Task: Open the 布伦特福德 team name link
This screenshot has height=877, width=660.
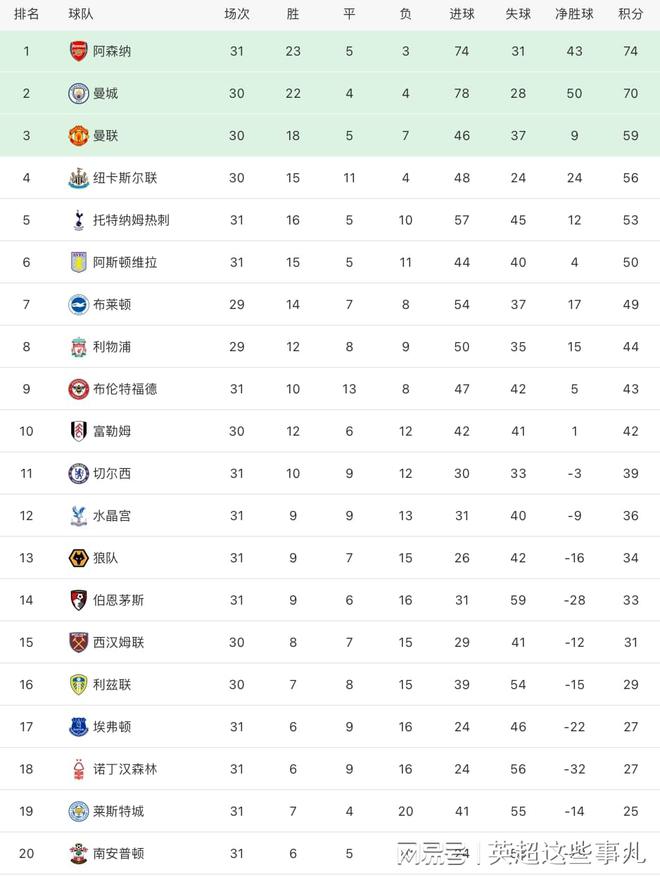Action: coord(125,389)
